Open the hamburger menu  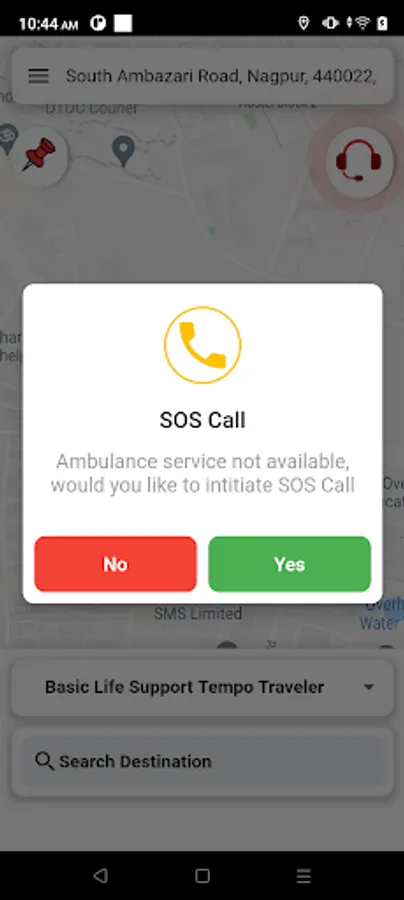tap(38, 76)
